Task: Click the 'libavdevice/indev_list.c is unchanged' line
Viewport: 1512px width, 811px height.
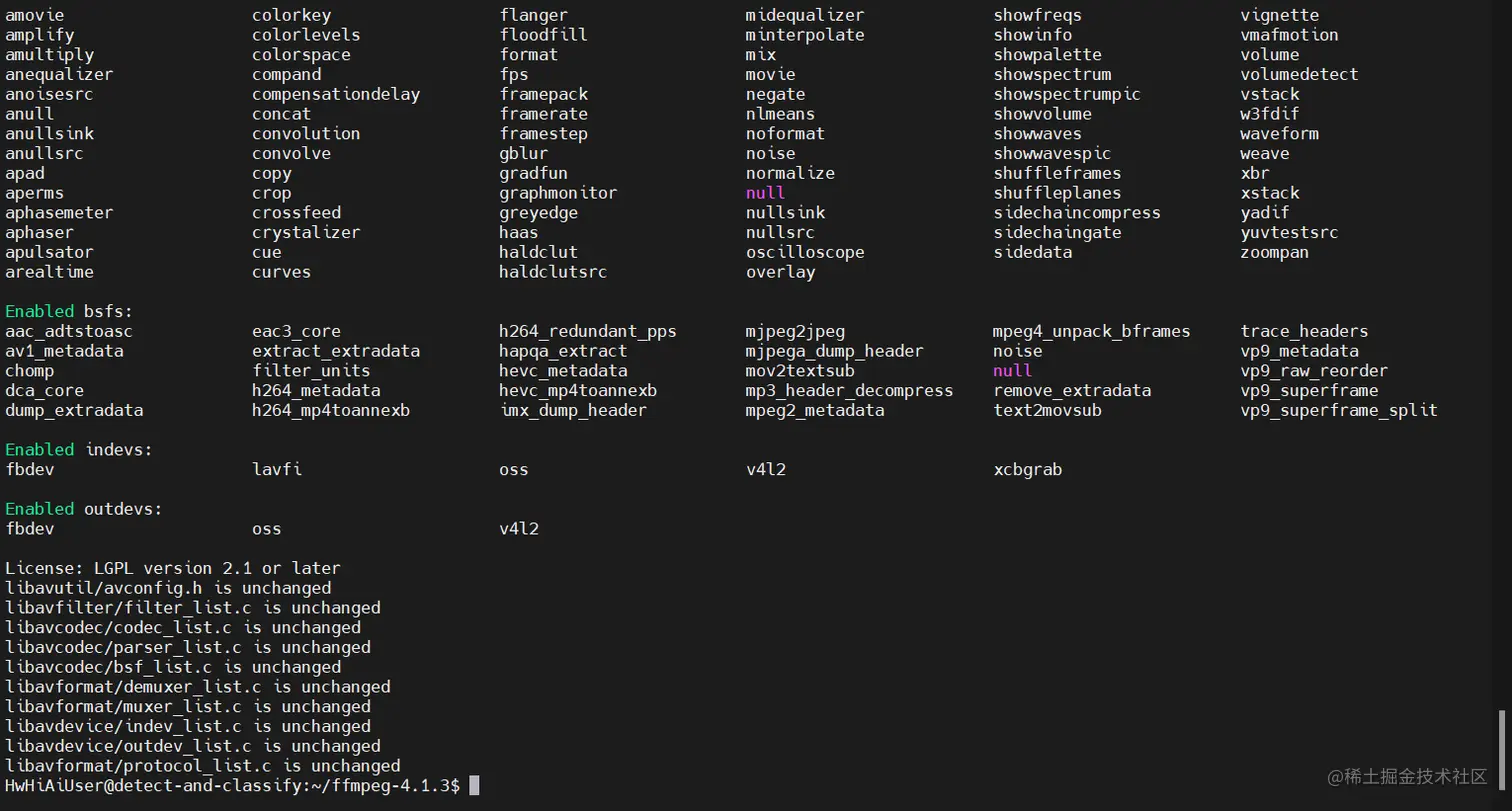Action: pyautogui.click(x=188, y=726)
